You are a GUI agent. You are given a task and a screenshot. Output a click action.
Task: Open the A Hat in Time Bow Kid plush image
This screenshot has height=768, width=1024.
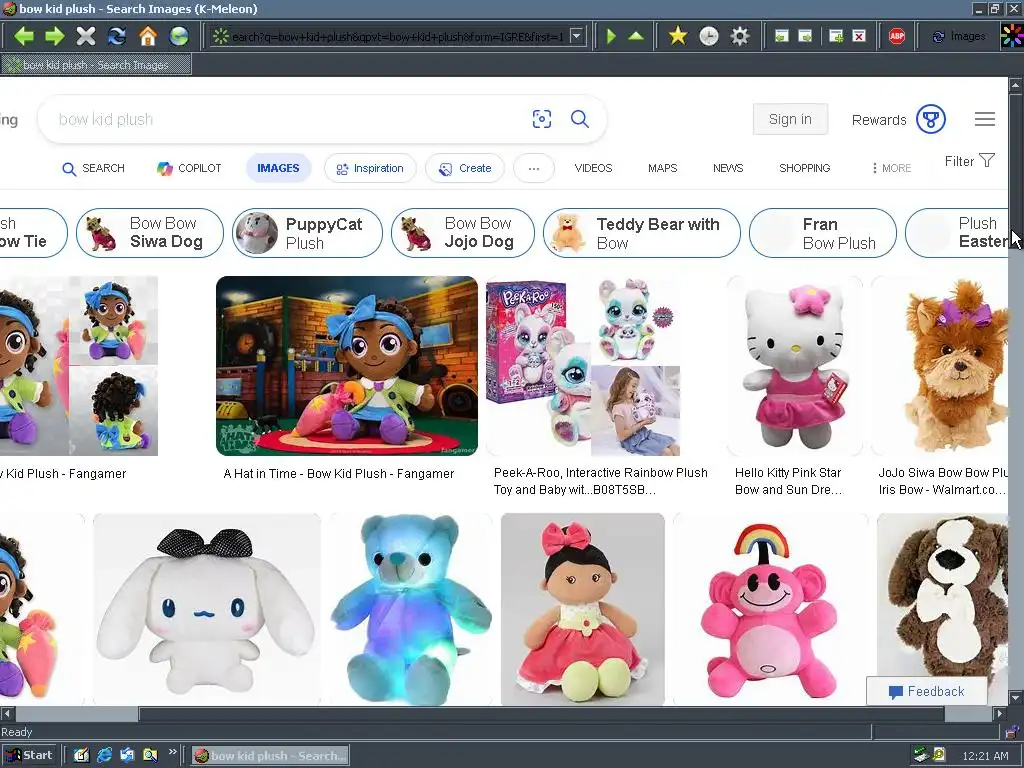click(347, 366)
